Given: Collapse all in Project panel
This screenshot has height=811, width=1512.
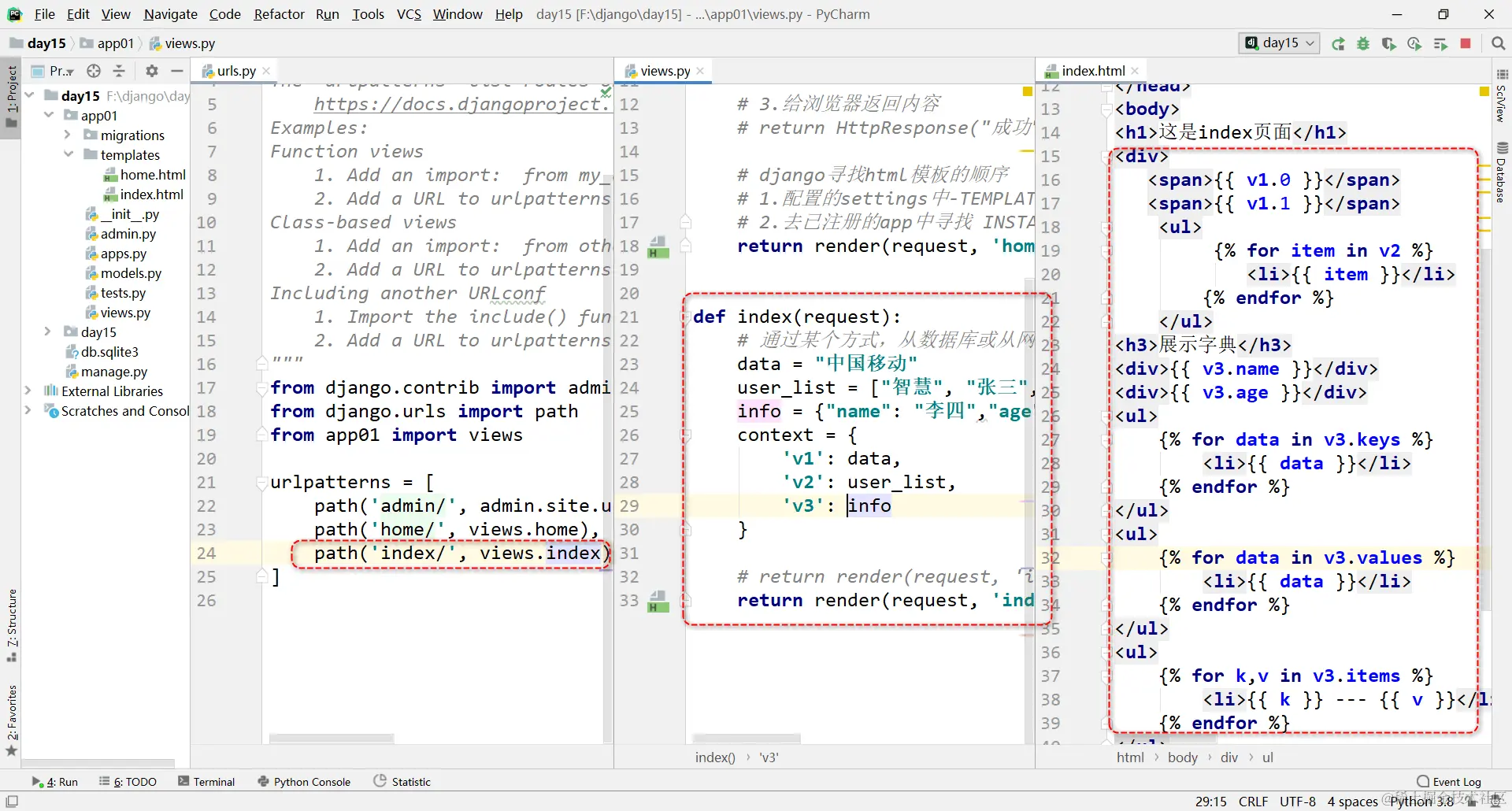Looking at the screenshot, I should [119, 71].
